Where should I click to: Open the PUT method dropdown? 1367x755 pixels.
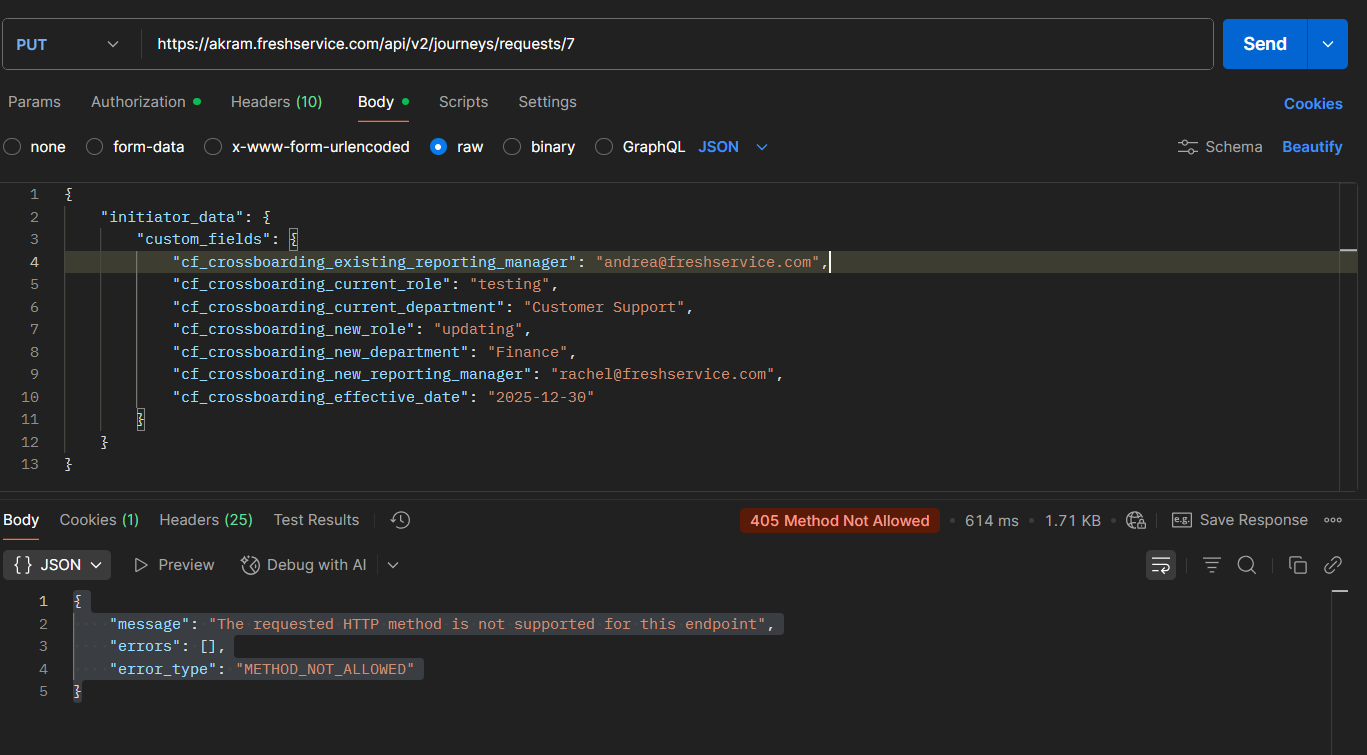pos(68,44)
